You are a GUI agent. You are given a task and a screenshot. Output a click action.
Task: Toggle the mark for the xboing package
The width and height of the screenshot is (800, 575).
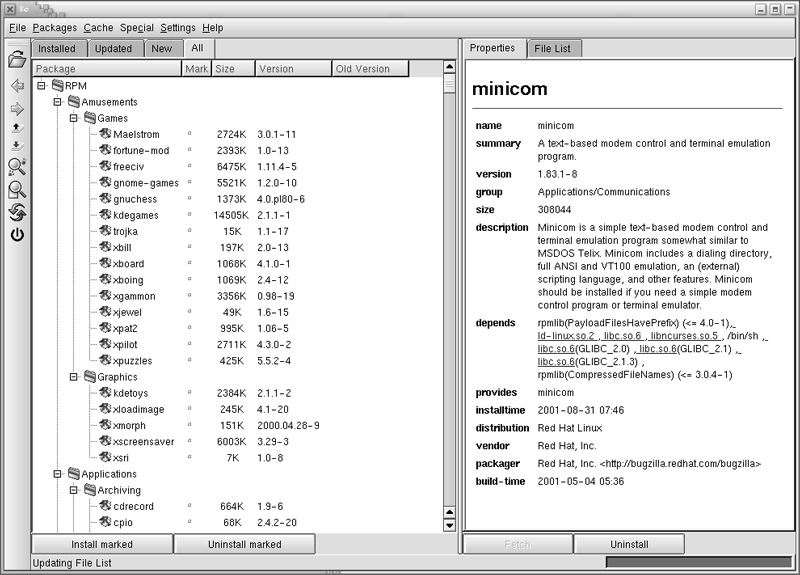[x=189, y=280]
